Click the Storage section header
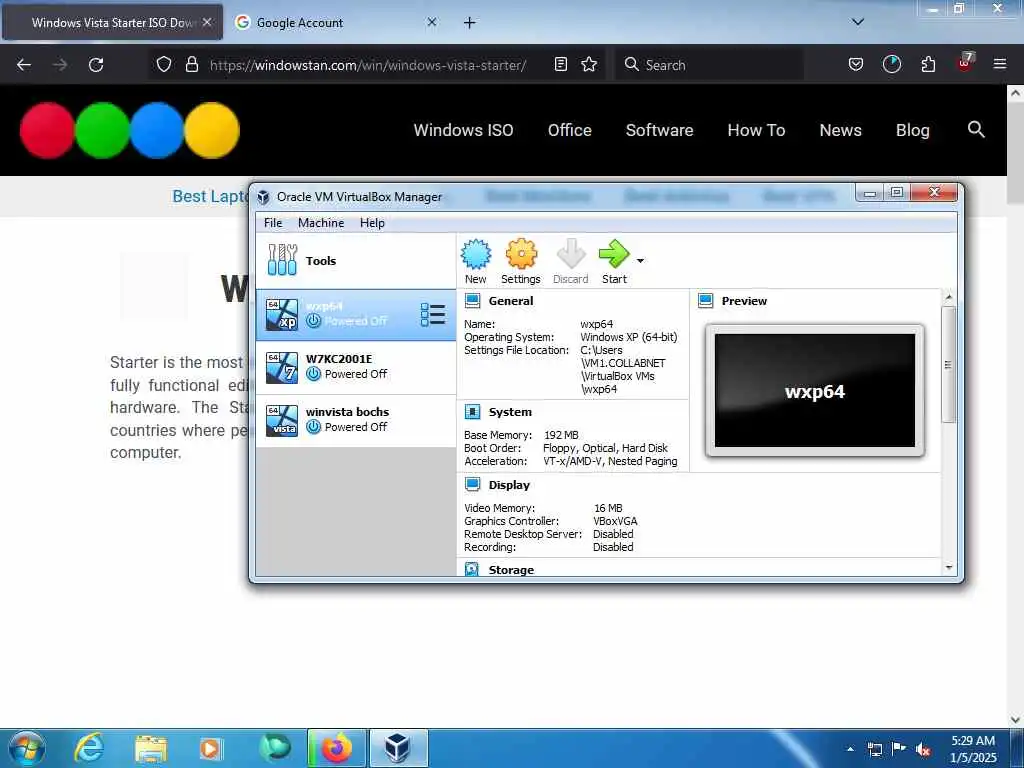Screen dimensions: 1024x768 (x=511, y=569)
